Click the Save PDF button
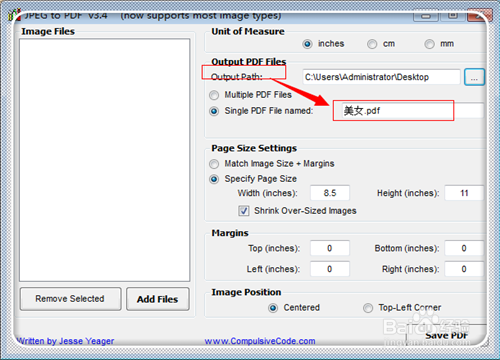Screen dimensions: 500x360 pyautogui.click(x=446, y=335)
